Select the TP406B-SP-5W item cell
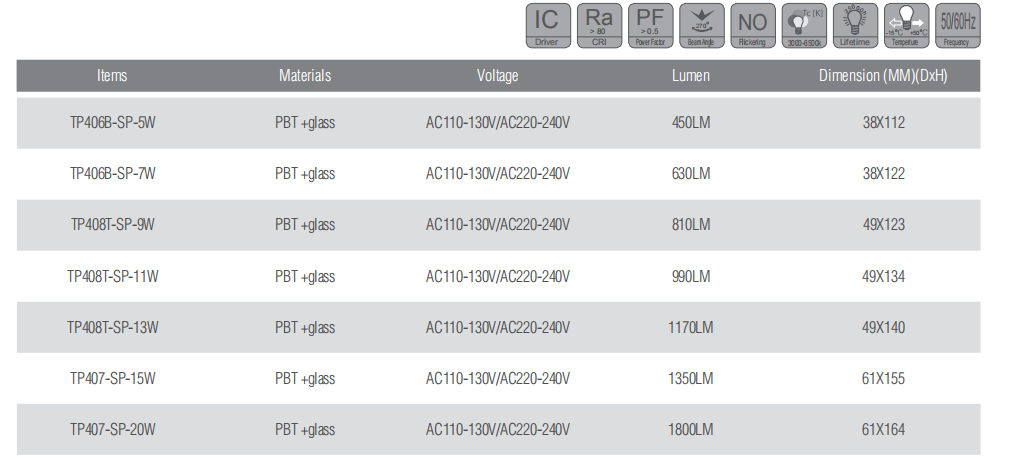This screenshot has width=1012, height=470. tap(112, 123)
